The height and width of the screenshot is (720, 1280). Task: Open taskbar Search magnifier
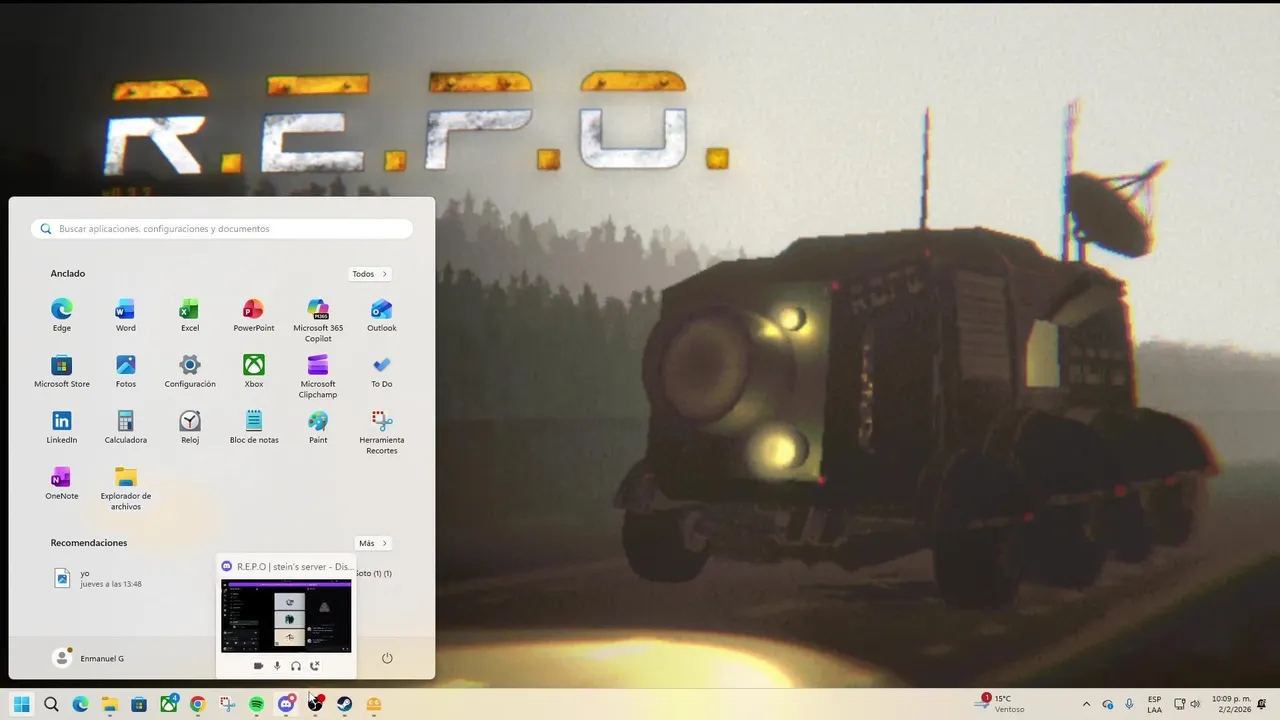click(x=51, y=704)
